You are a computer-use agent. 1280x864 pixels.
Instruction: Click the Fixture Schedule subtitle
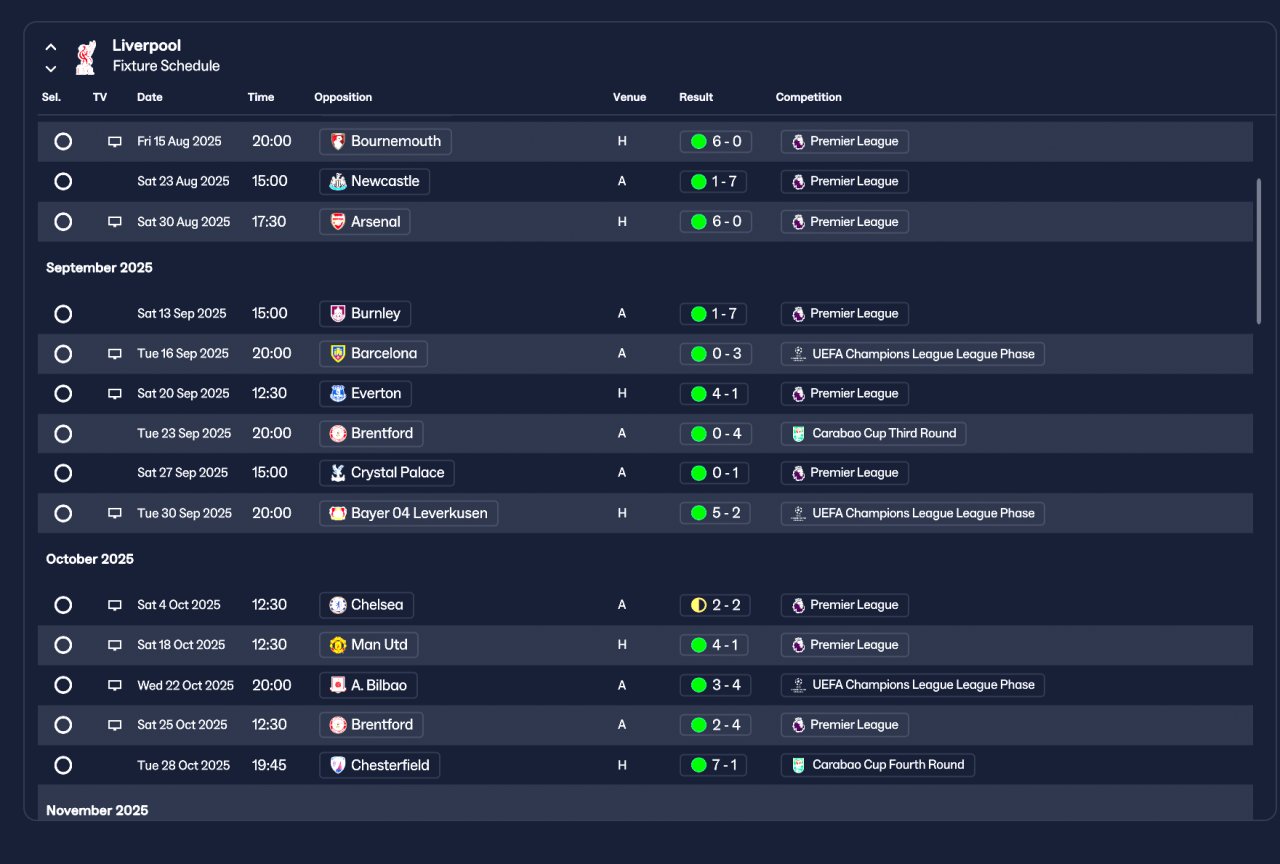click(166, 66)
